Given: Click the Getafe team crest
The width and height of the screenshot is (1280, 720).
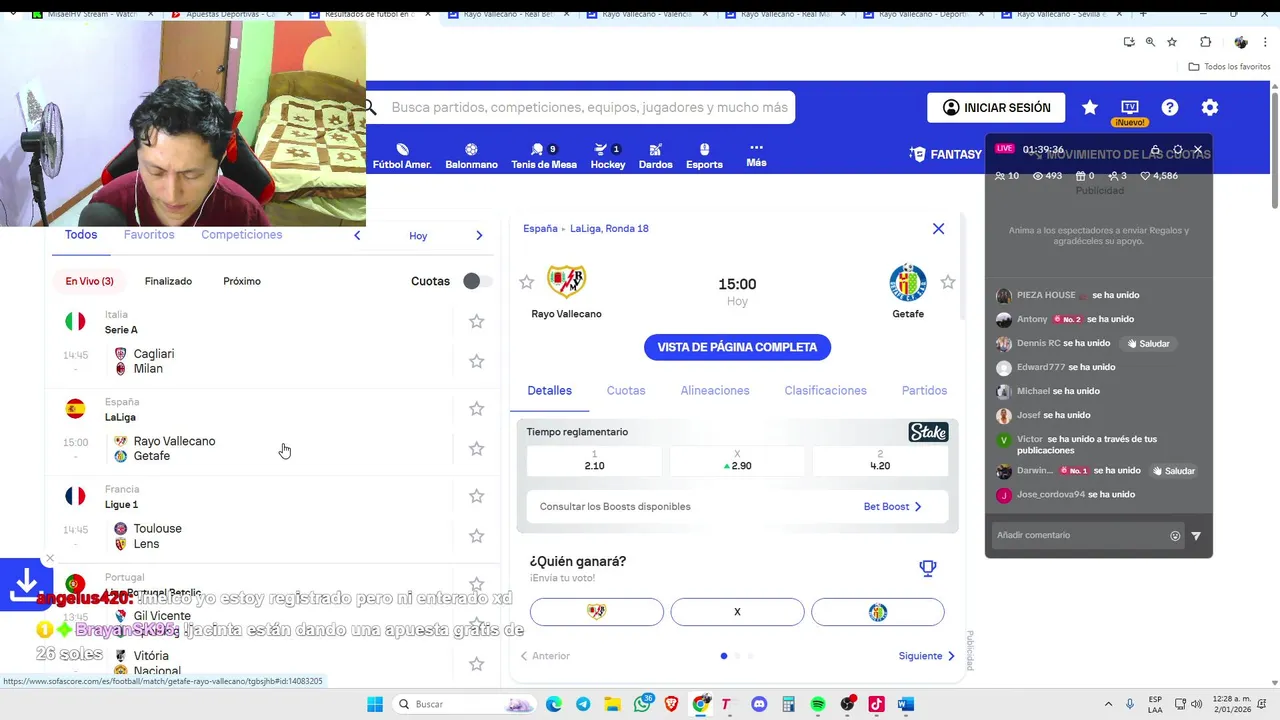Looking at the screenshot, I should click(x=908, y=282).
